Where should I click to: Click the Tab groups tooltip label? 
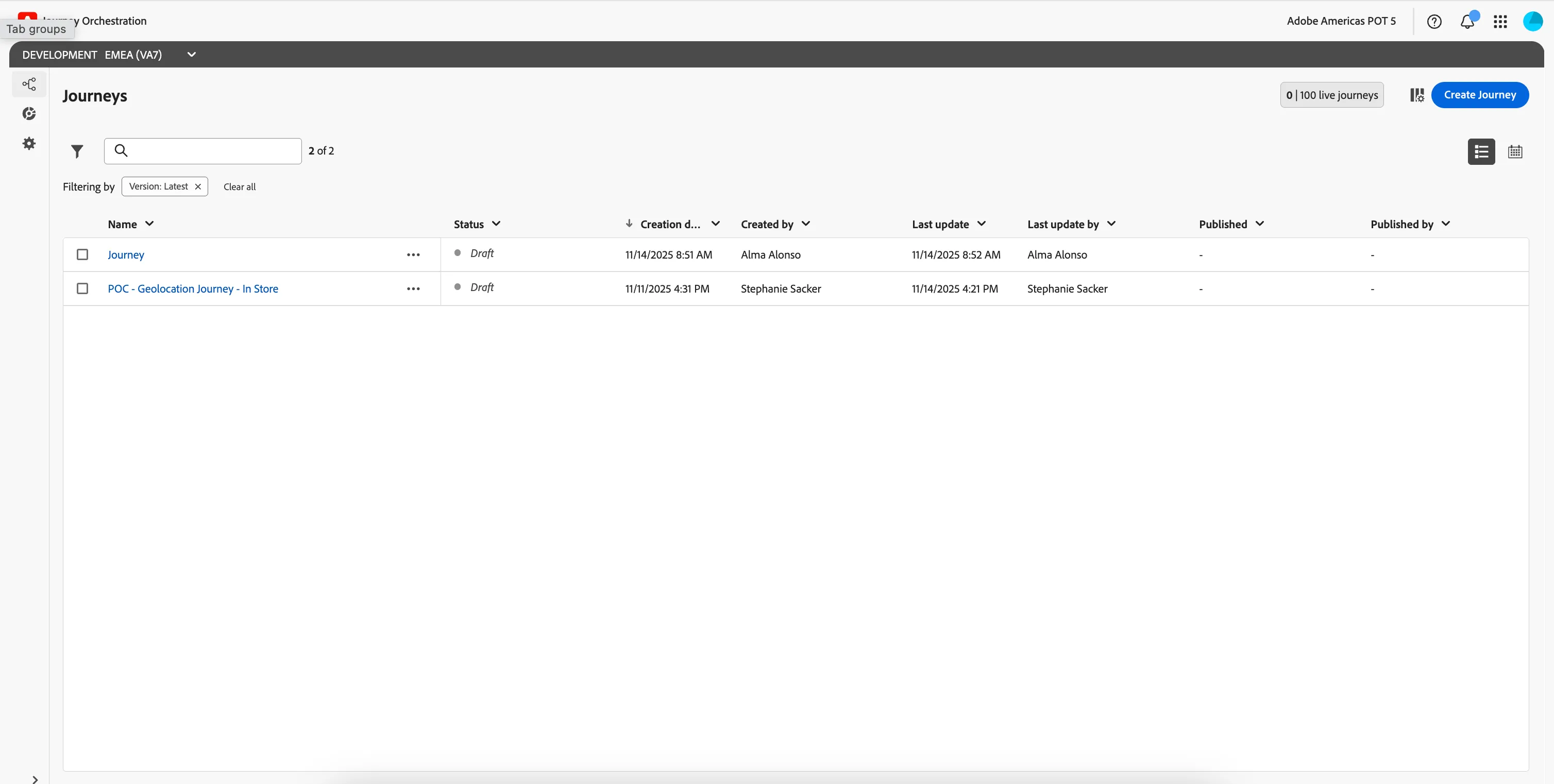(36, 29)
